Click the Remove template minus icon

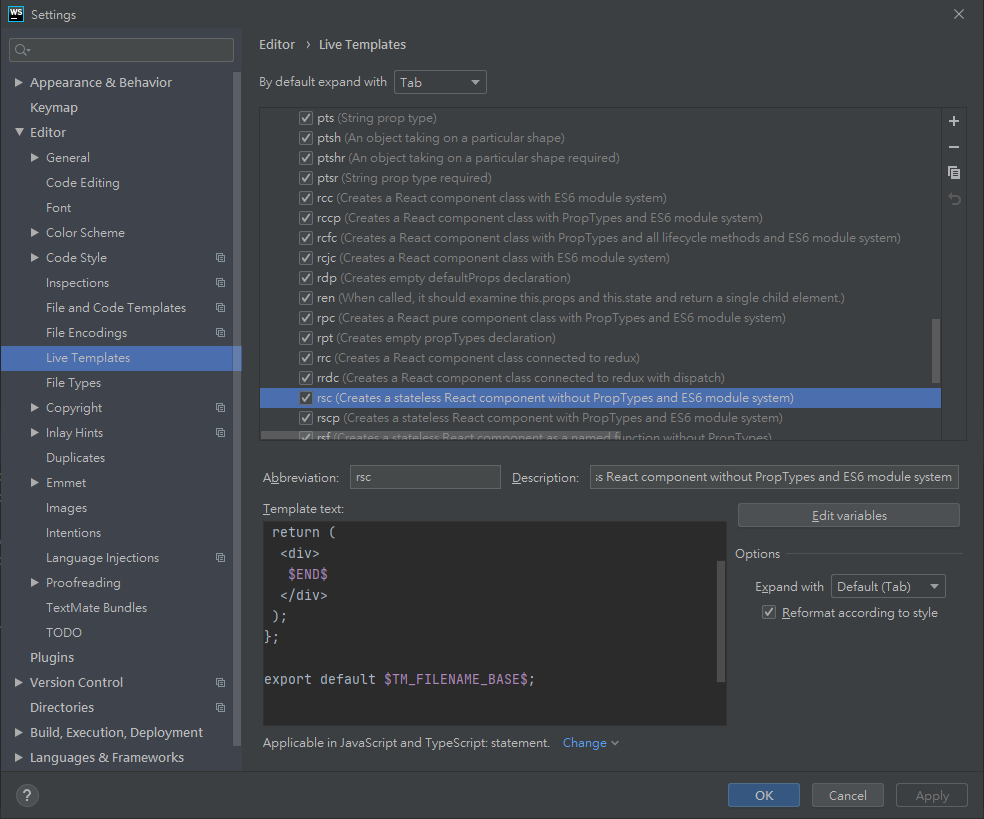pos(954,147)
